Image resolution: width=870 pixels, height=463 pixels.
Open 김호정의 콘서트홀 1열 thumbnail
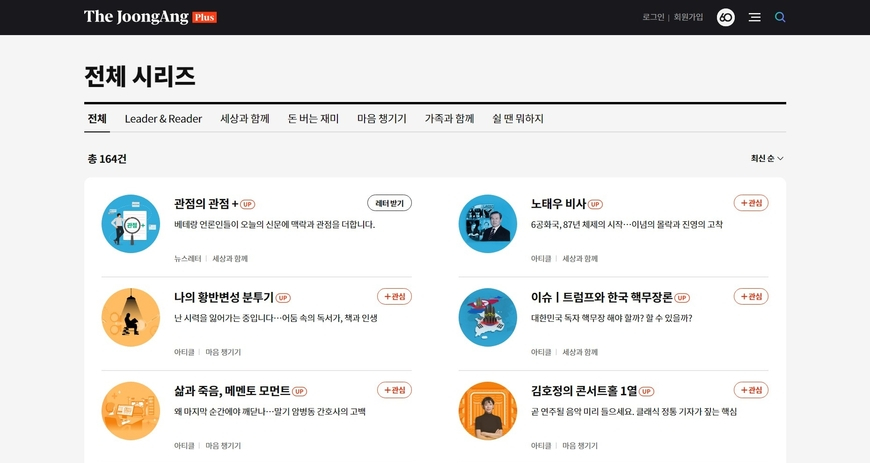tap(488, 411)
